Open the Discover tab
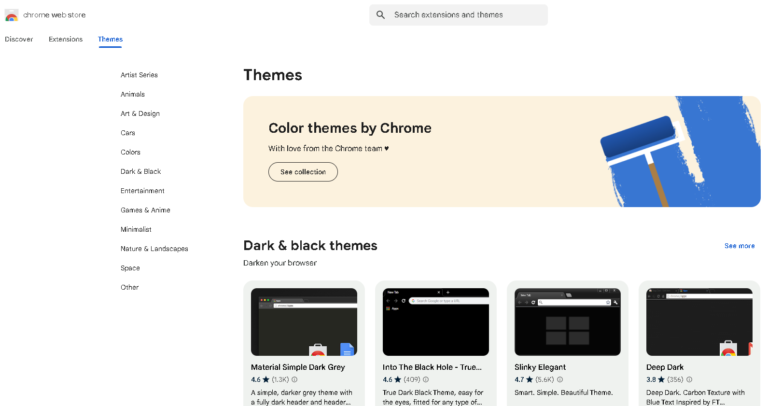Image resolution: width=768 pixels, height=406 pixels. pyautogui.click(x=19, y=39)
